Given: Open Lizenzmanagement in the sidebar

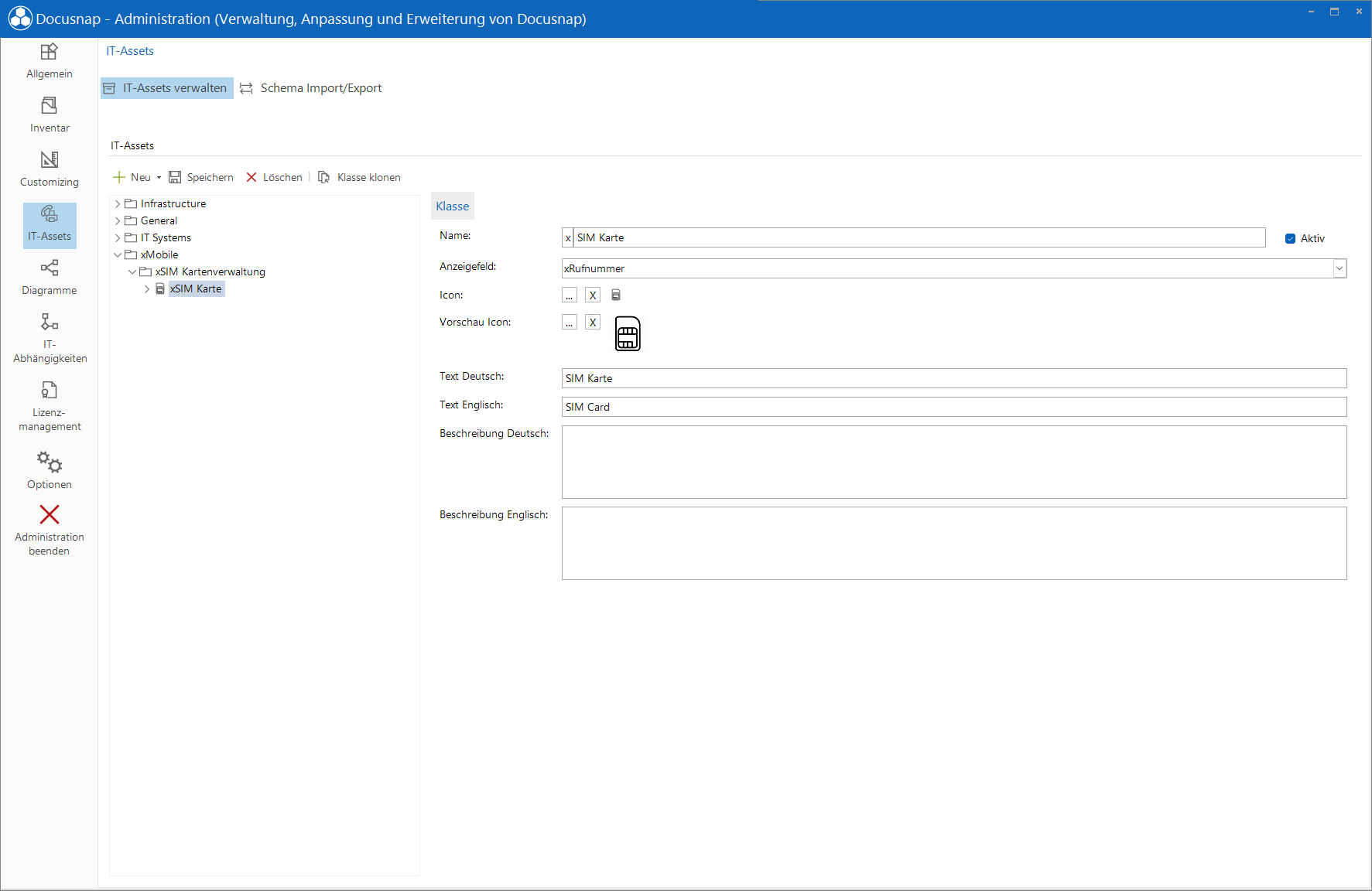Looking at the screenshot, I should (x=50, y=406).
